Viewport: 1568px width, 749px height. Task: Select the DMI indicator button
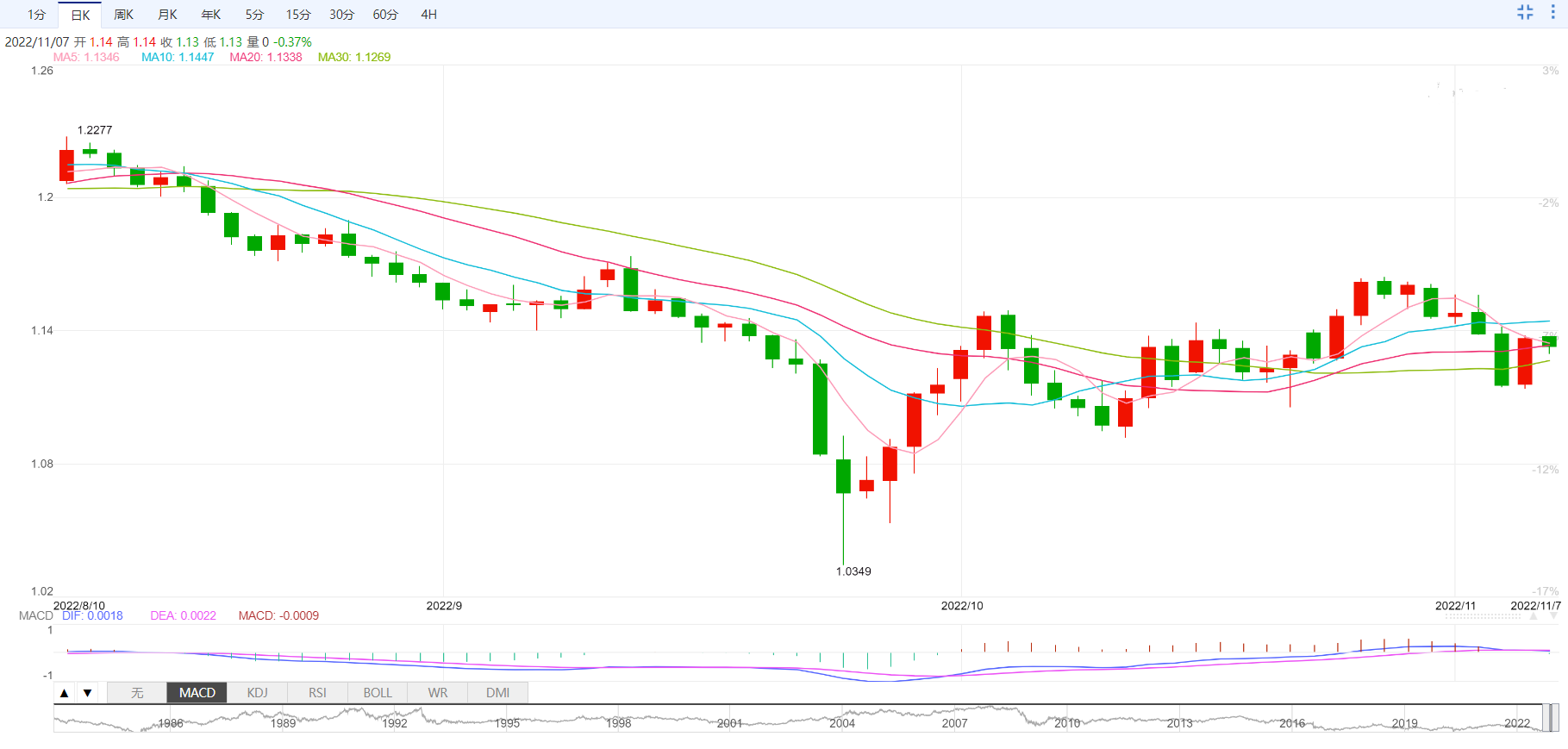(x=497, y=693)
